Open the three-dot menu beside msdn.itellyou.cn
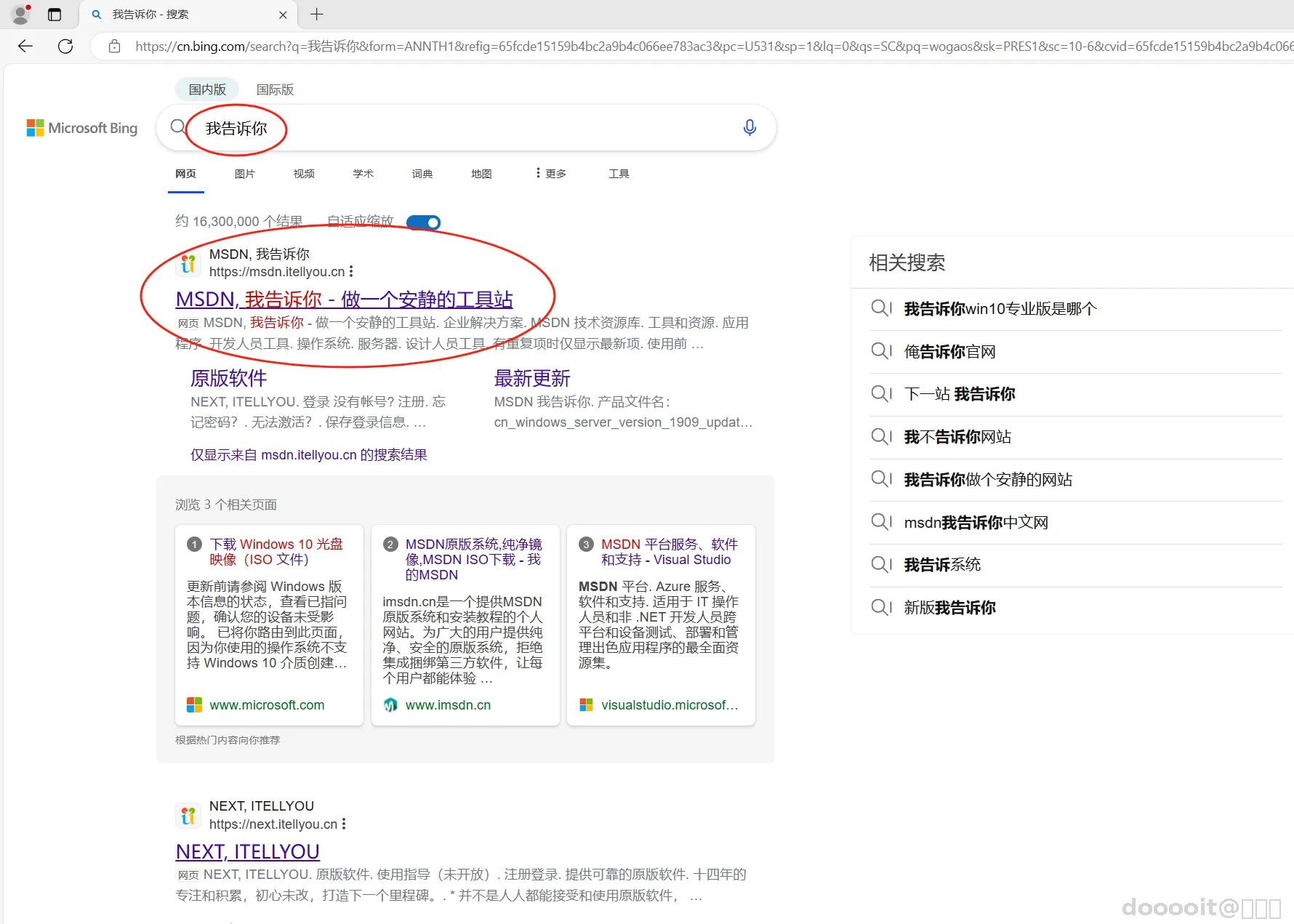The height and width of the screenshot is (924, 1294). click(x=351, y=270)
